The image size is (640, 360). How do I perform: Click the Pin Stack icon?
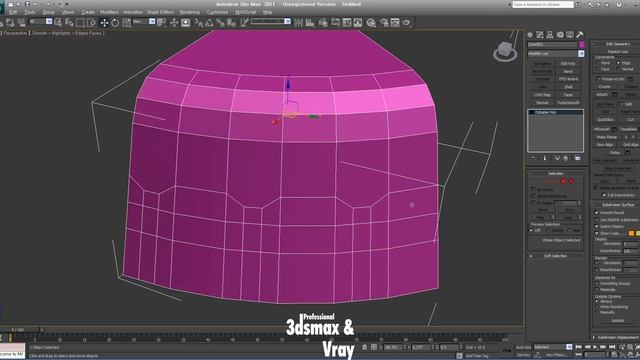pos(533,158)
